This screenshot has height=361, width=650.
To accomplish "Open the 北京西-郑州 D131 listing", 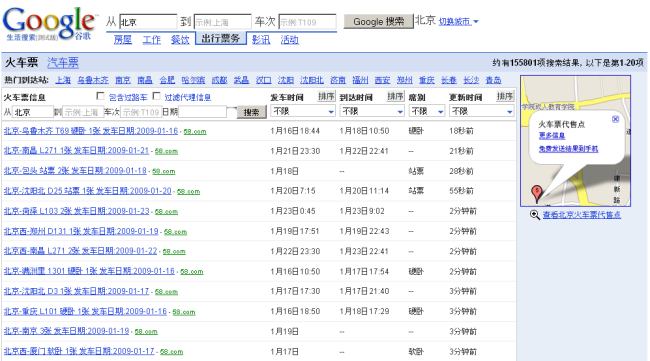I will (x=81, y=231).
